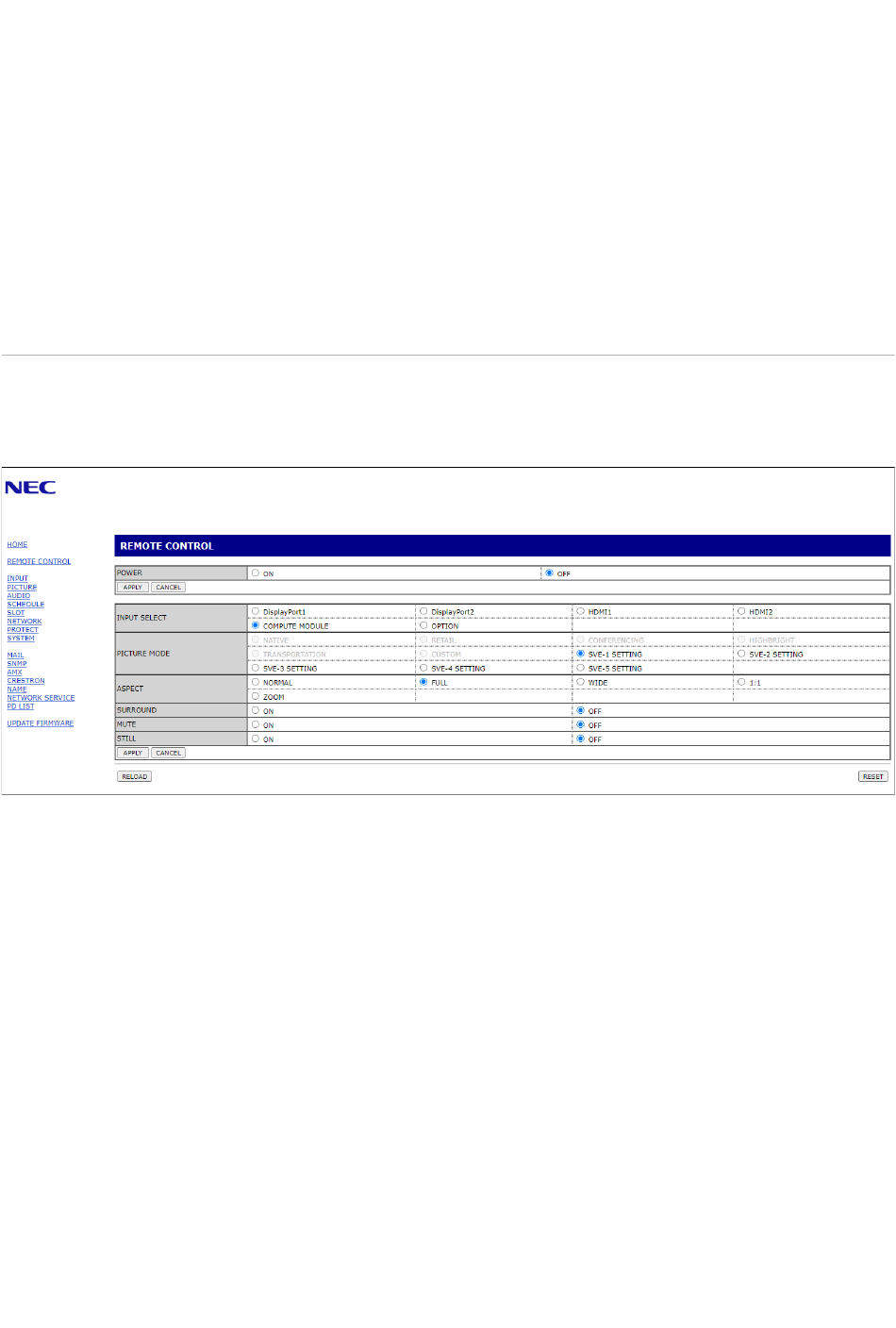Viewport: 896px width, 1328px height.
Task: Enable MUTE by selecting ON
Action: click(256, 724)
